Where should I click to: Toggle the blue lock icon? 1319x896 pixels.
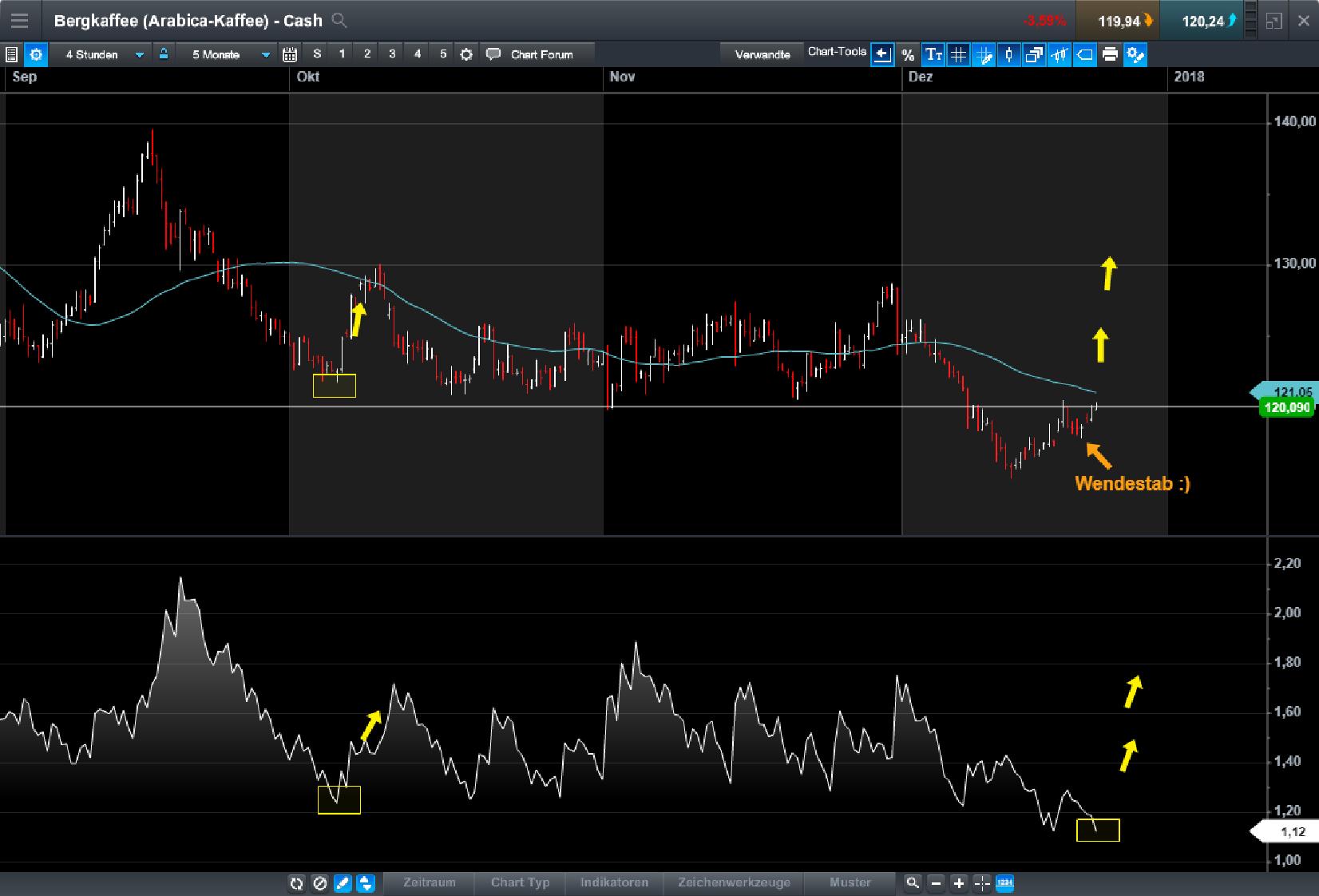pyautogui.click(x=164, y=54)
